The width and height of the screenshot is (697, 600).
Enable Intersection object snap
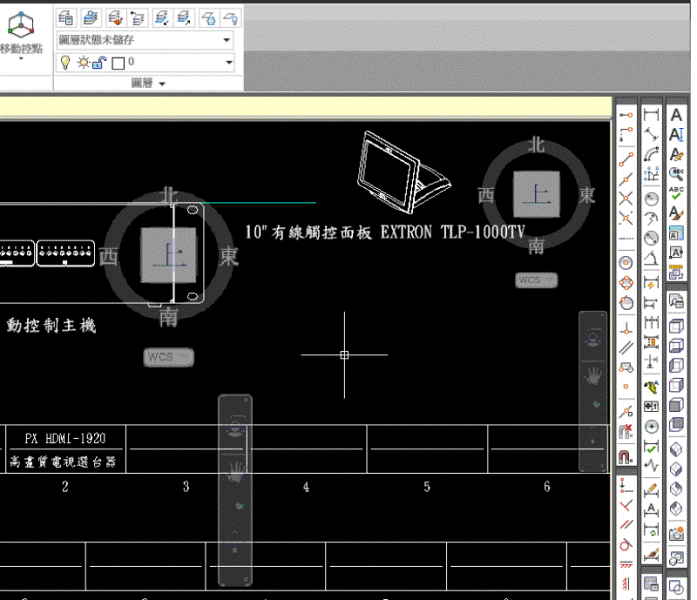pos(626,198)
